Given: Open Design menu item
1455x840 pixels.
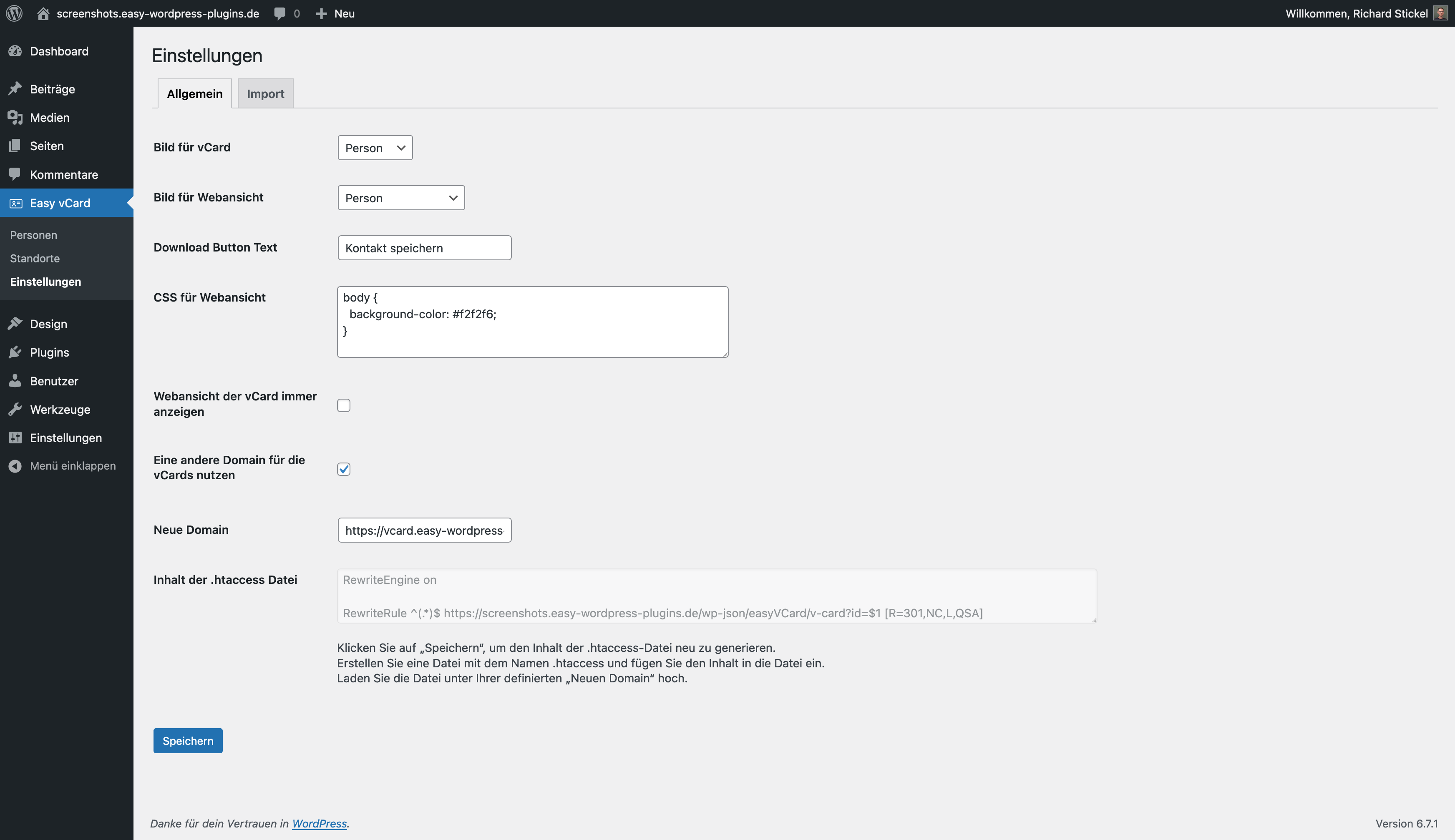Looking at the screenshot, I should (66, 324).
